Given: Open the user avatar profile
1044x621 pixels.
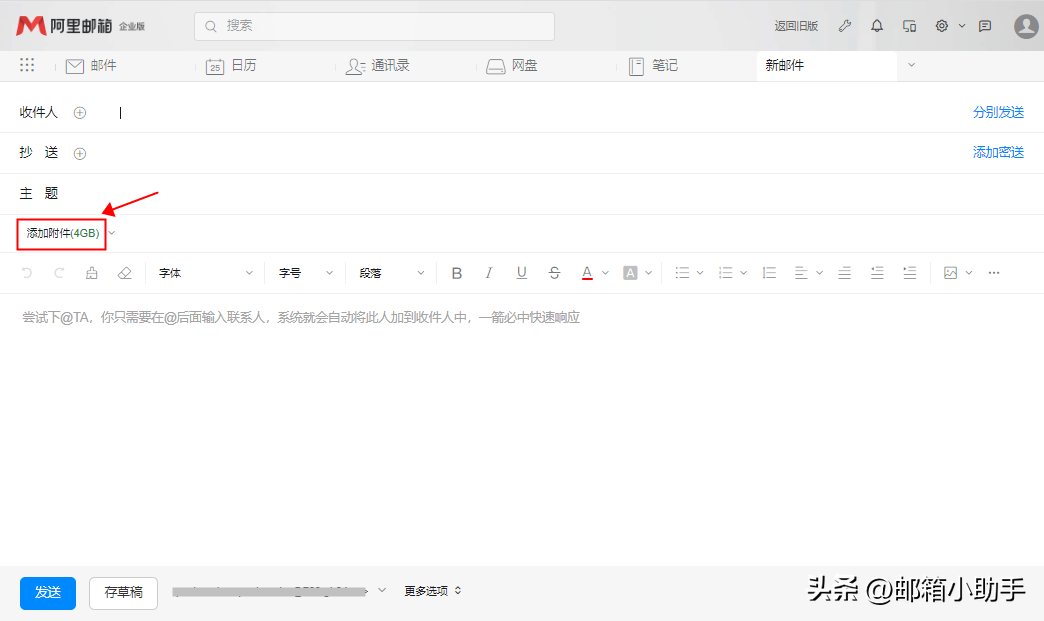Looking at the screenshot, I should [1026, 26].
